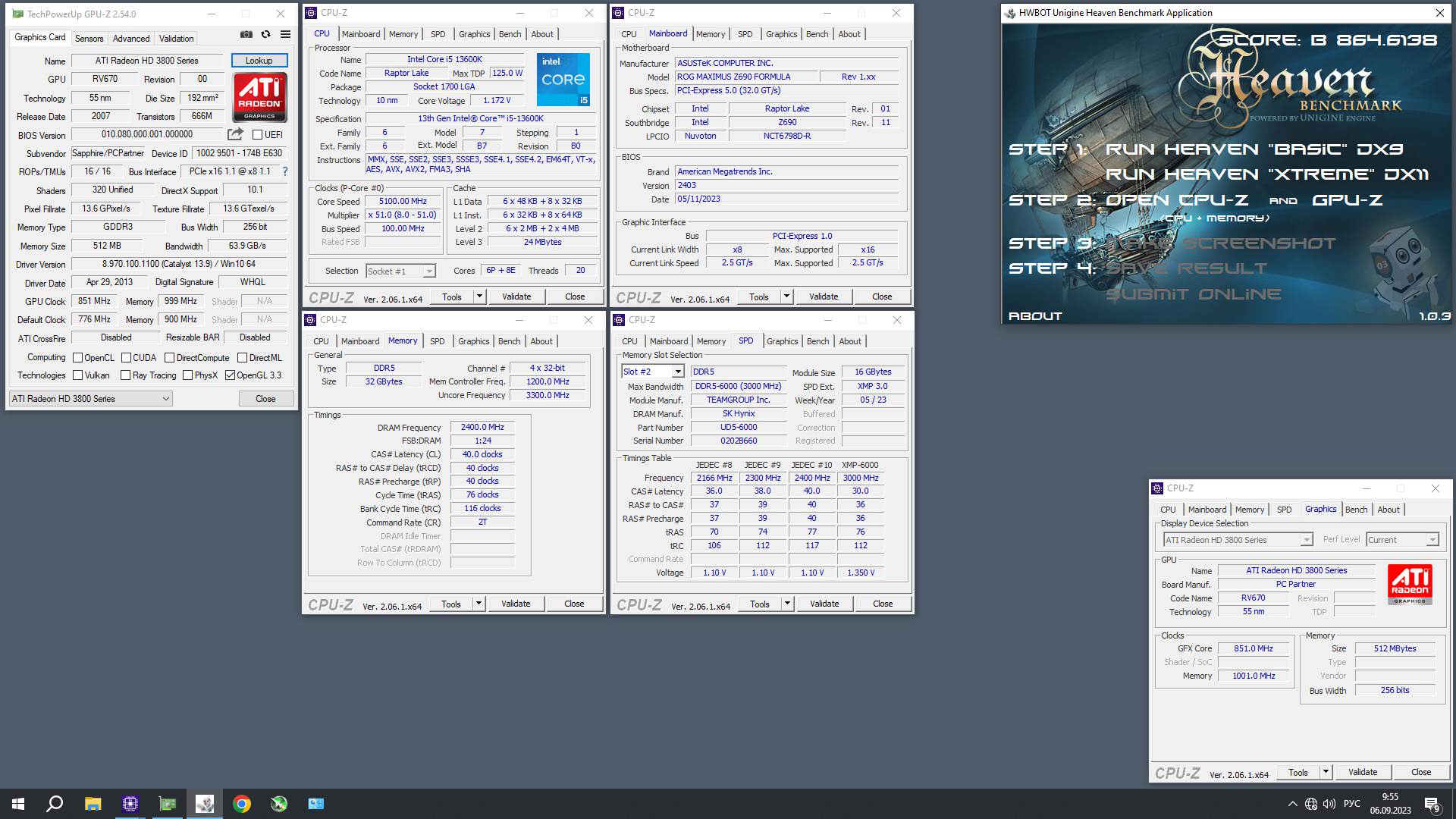The height and width of the screenshot is (819, 1456).
Task: Toggle the UEFI checkbox in GPU-Z
Action: (x=257, y=135)
